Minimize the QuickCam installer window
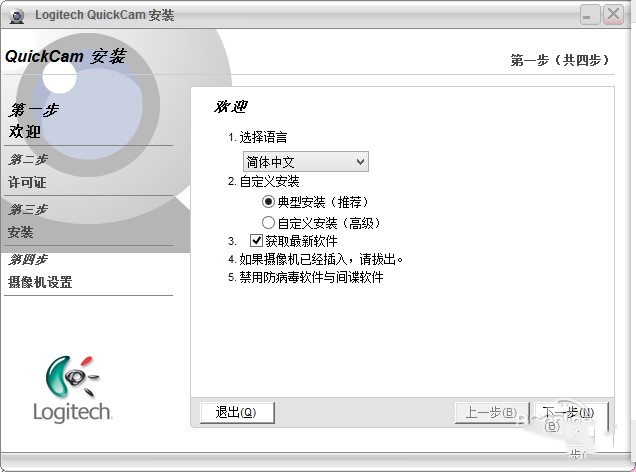This screenshot has height=472, width=636. click(x=589, y=15)
